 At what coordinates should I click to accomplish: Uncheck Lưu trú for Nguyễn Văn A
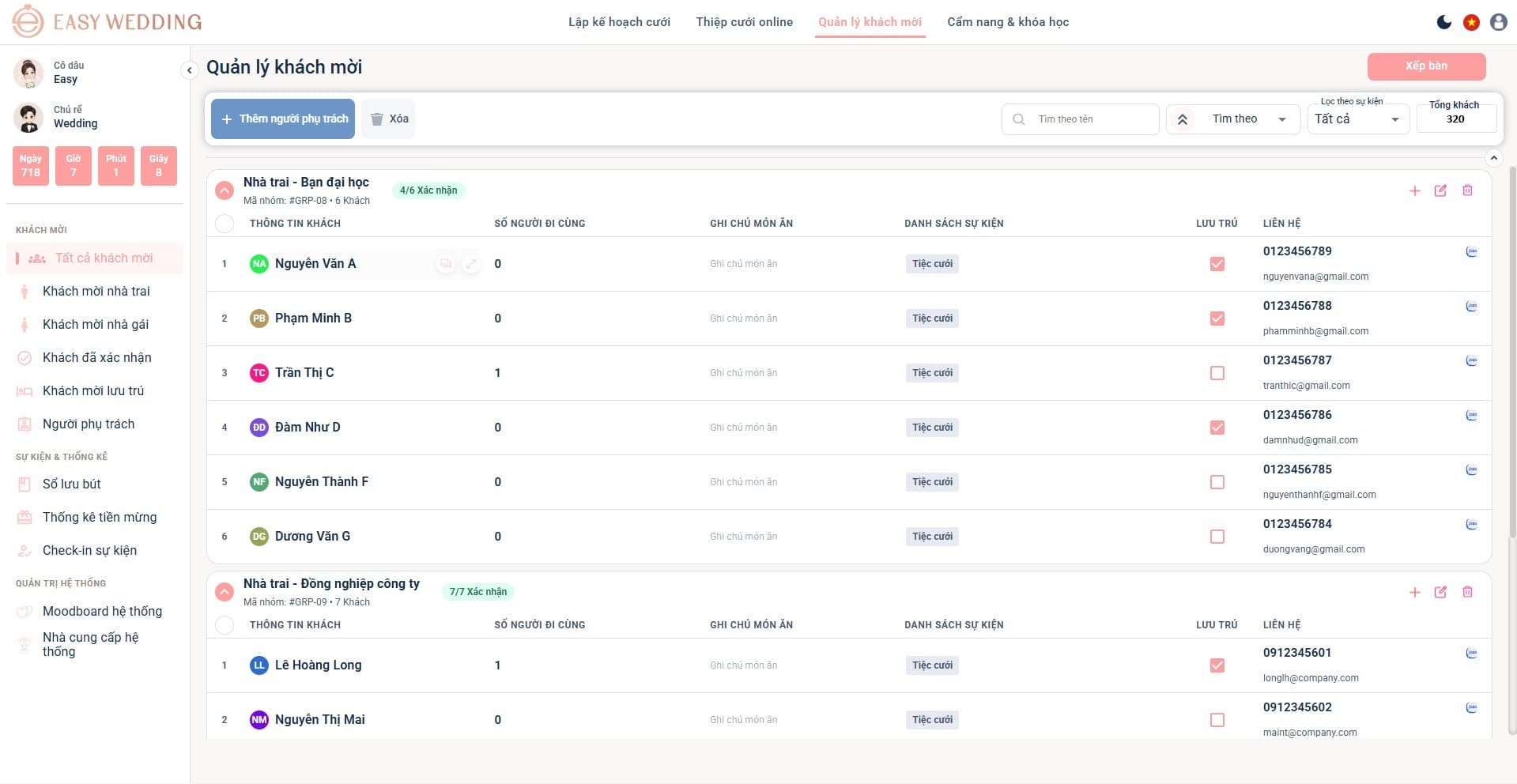1217,264
